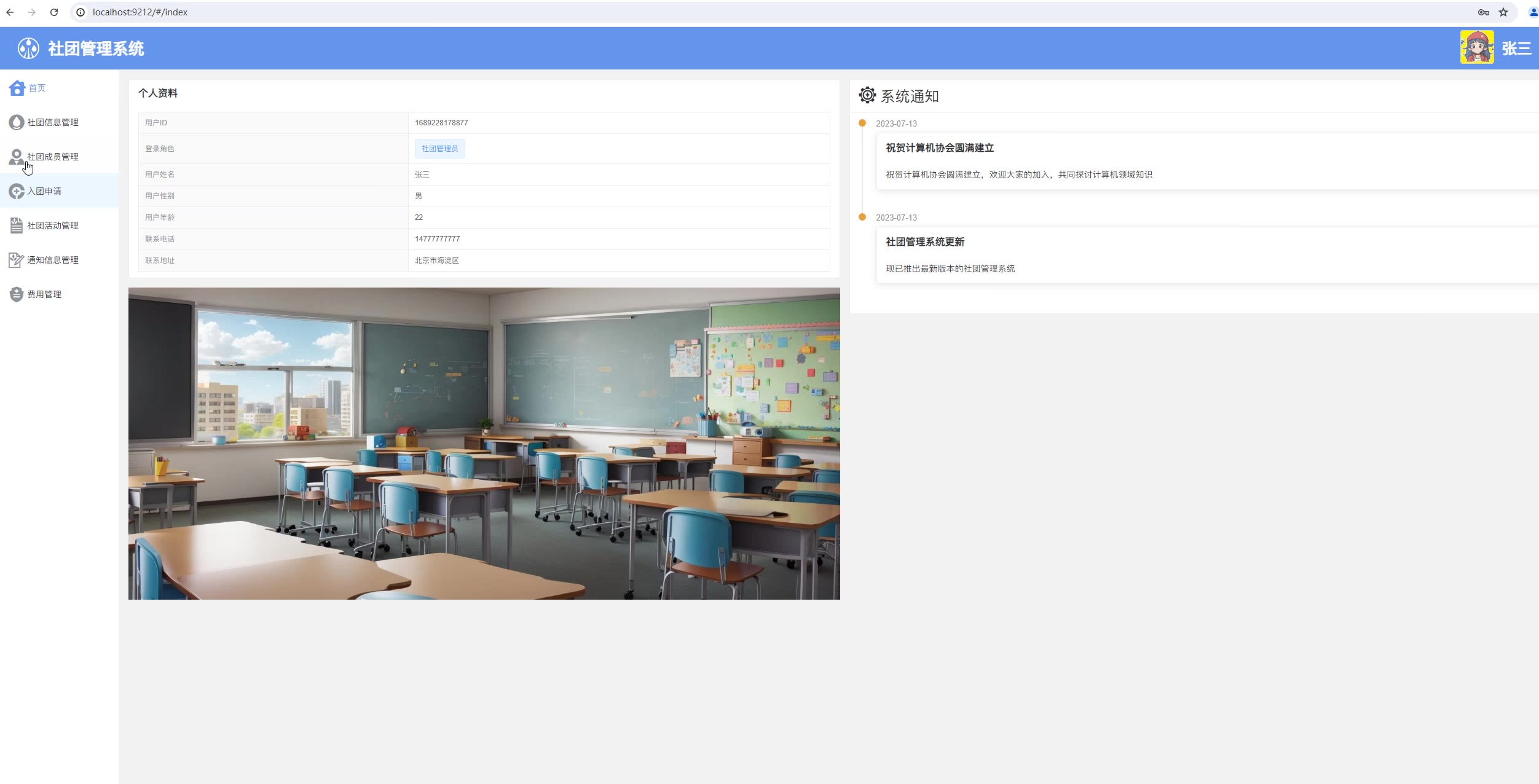Open the 费用管理 menu item
This screenshot has width=1539, height=784.
pyautogui.click(x=59, y=294)
